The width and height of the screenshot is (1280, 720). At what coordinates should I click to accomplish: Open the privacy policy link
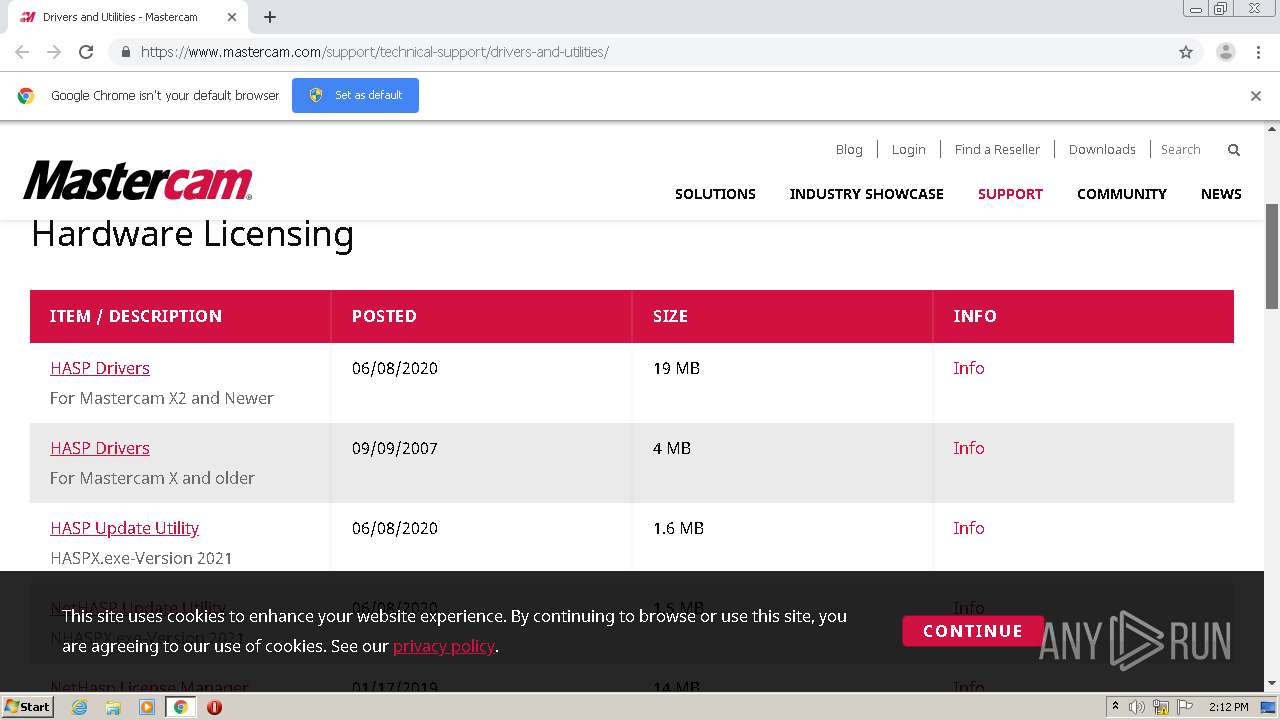click(x=444, y=646)
